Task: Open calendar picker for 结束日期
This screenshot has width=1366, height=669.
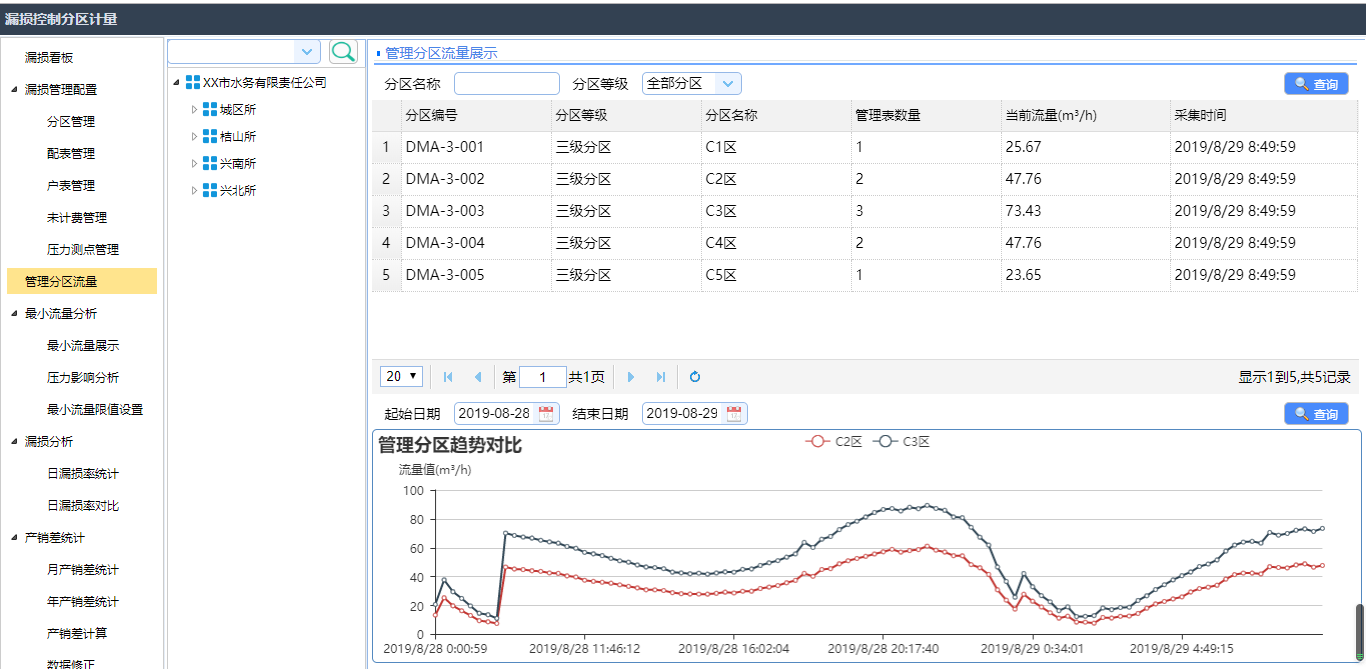Action: click(735, 414)
